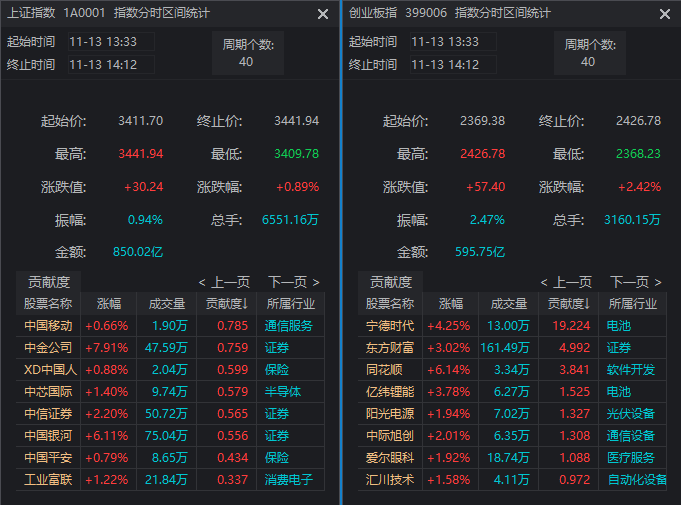Select the 贡献度 tab in left panel
Viewport: 681px width, 505px height.
(x=48, y=282)
